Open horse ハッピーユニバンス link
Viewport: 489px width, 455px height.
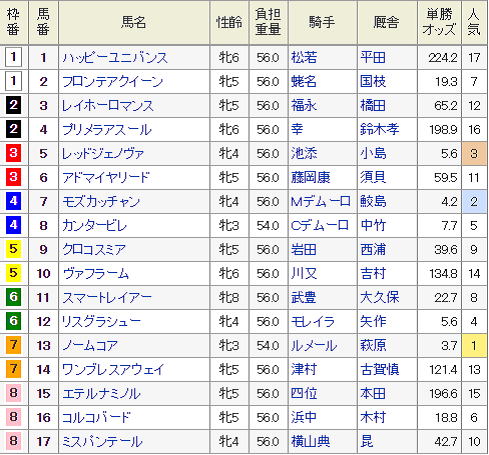pyautogui.click(x=115, y=58)
